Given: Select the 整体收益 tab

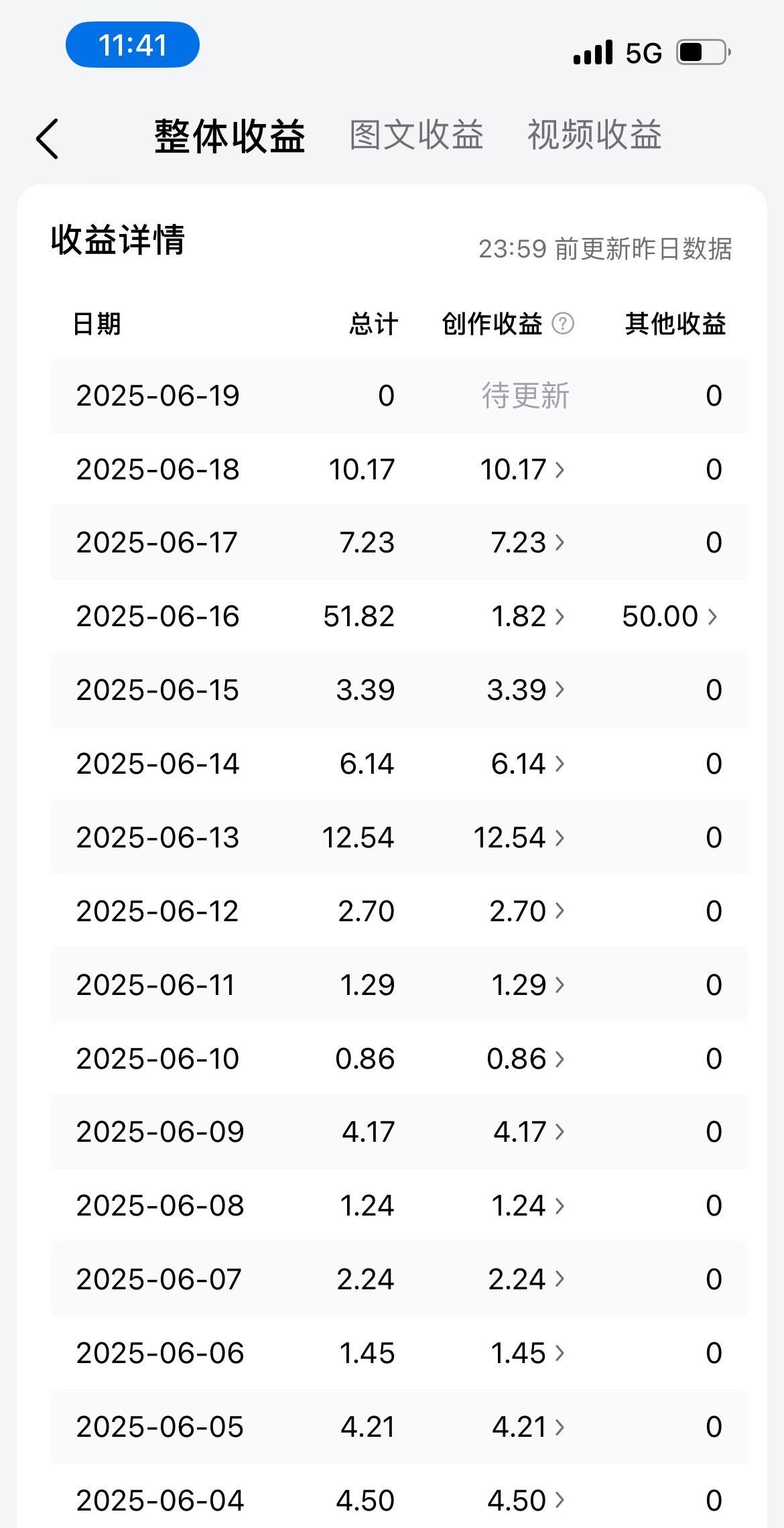Looking at the screenshot, I should click(x=230, y=136).
